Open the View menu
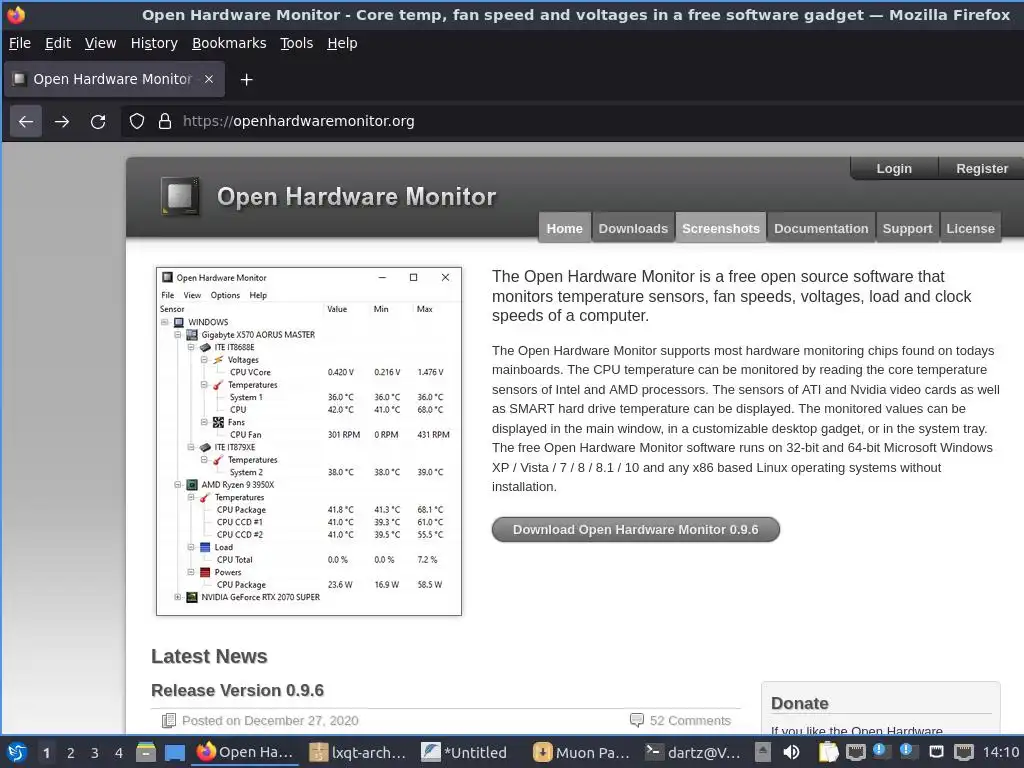1024x768 pixels. click(101, 43)
